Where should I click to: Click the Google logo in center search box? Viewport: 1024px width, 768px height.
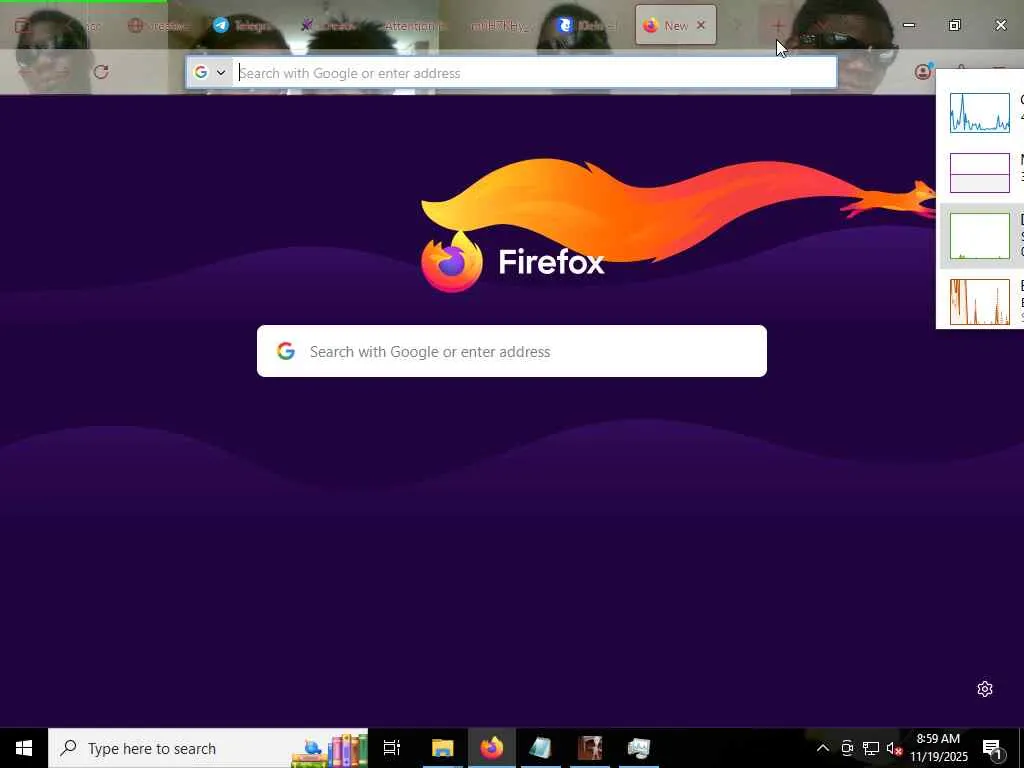click(285, 351)
